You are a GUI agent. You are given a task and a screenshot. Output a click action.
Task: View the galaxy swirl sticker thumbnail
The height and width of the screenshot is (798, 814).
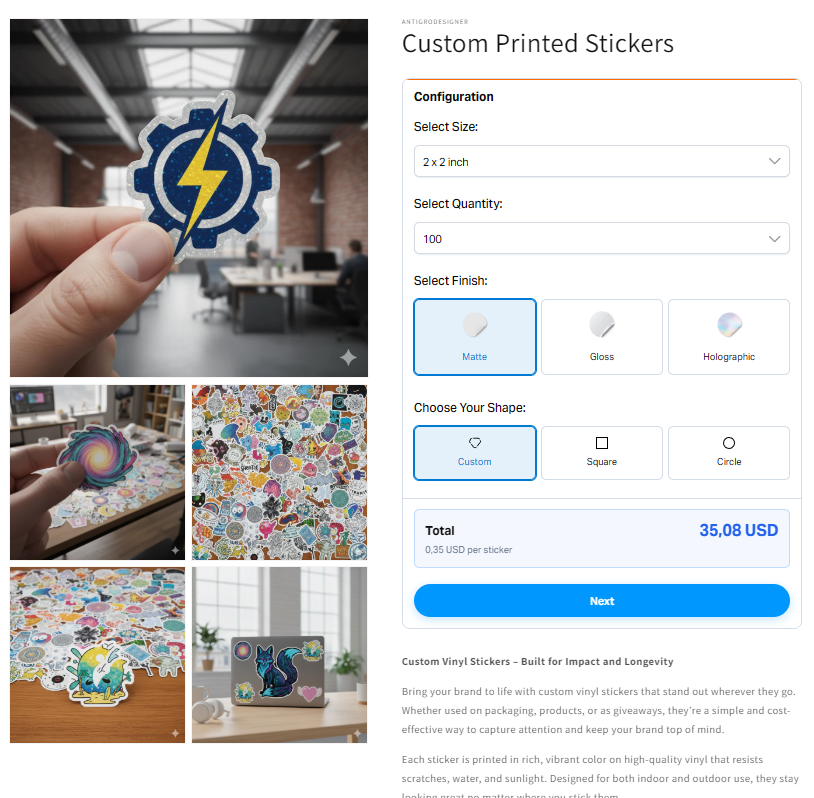[98, 472]
